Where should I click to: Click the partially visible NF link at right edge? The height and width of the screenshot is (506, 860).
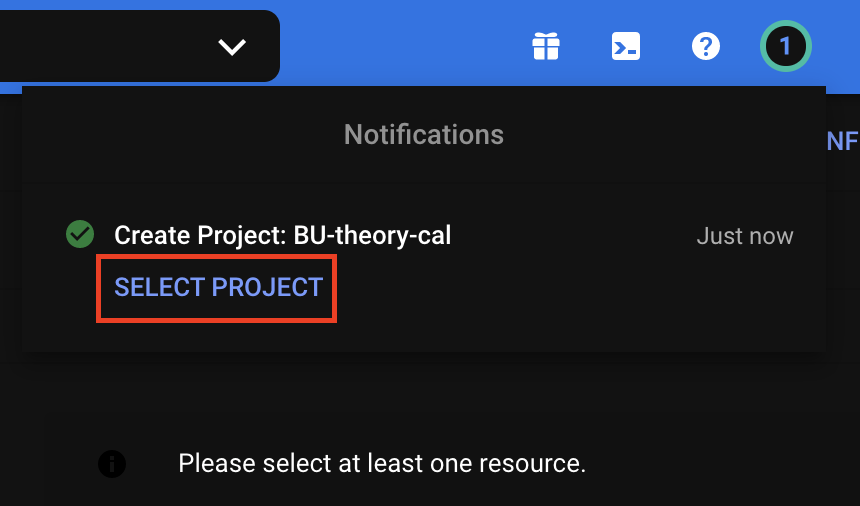coord(842,141)
